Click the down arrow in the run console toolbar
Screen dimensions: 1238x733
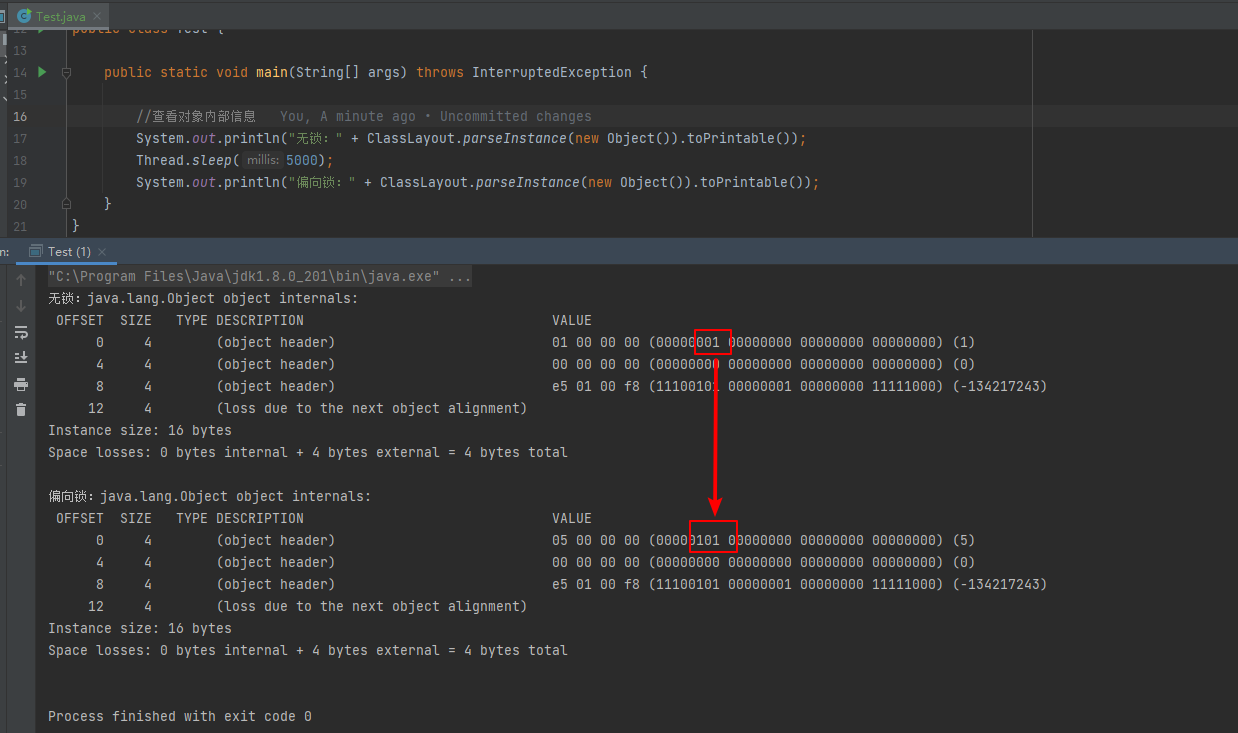(21, 305)
